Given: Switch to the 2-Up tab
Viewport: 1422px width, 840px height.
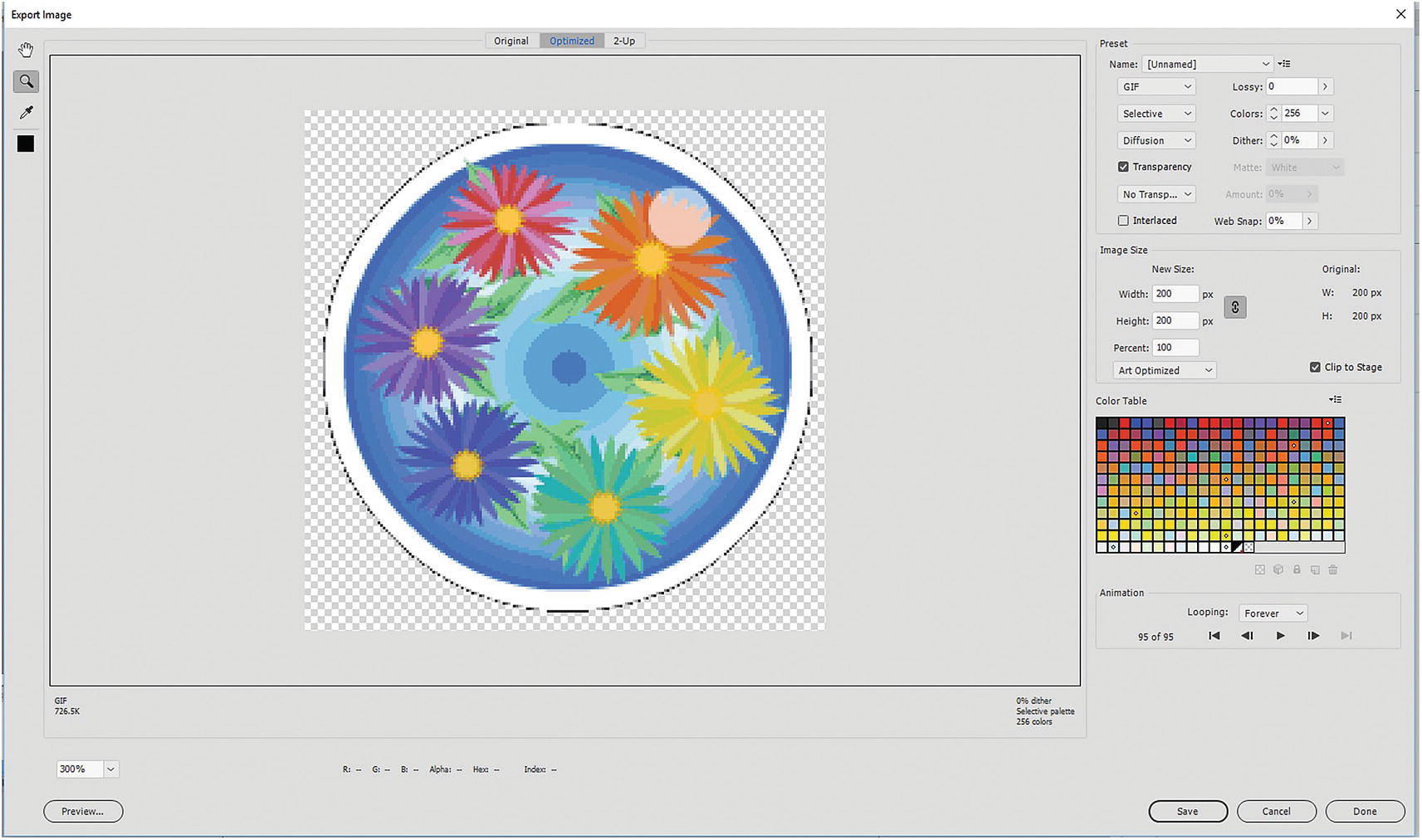Looking at the screenshot, I should click(x=624, y=41).
